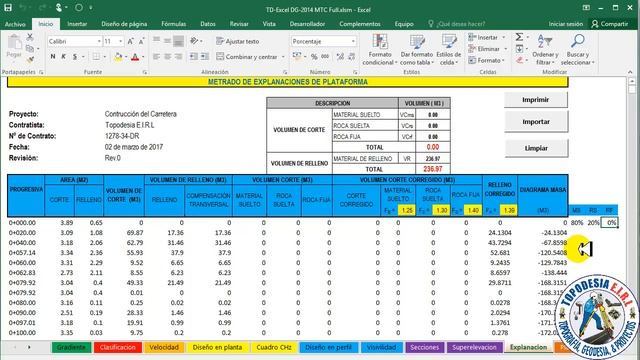Image resolution: width=640 pixels, height=360 pixels.
Task: Click the Insertar cells icon
Action: tap(472, 37)
